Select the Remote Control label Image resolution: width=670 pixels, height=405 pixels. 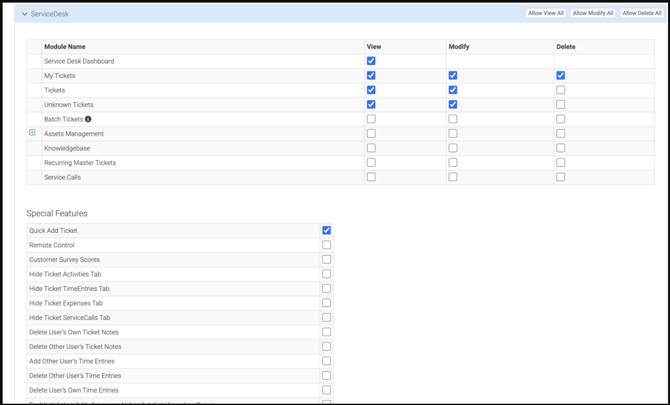pos(52,245)
